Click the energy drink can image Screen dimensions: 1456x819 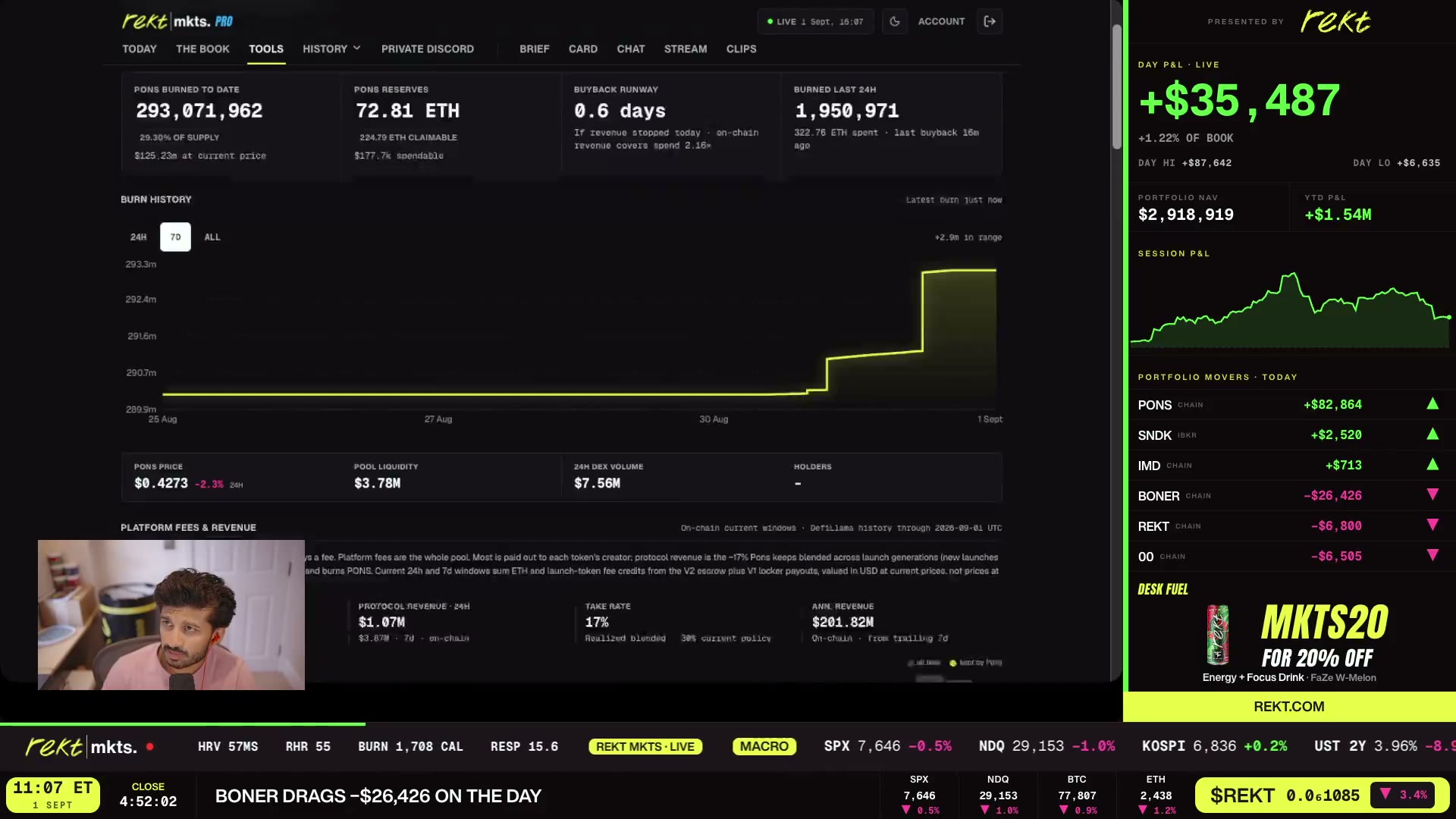point(1217,635)
